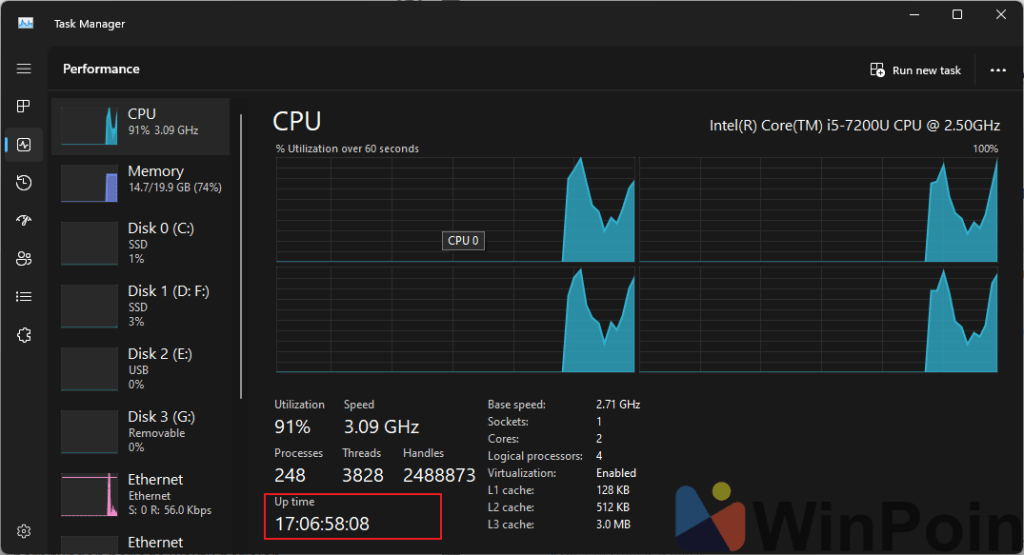This screenshot has width=1024, height=555.
Task: Go to the Processes page icon
Action: tap(24, 106)
